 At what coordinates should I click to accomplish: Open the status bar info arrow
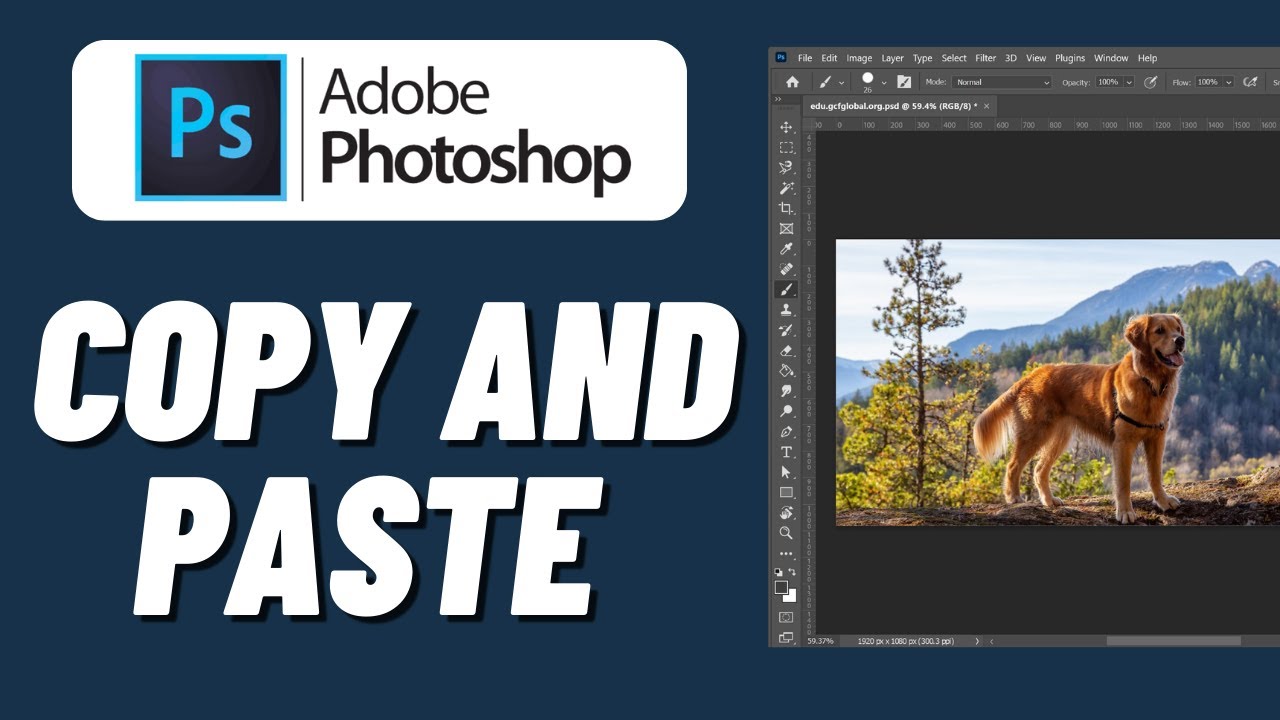(x=977, y=641)
